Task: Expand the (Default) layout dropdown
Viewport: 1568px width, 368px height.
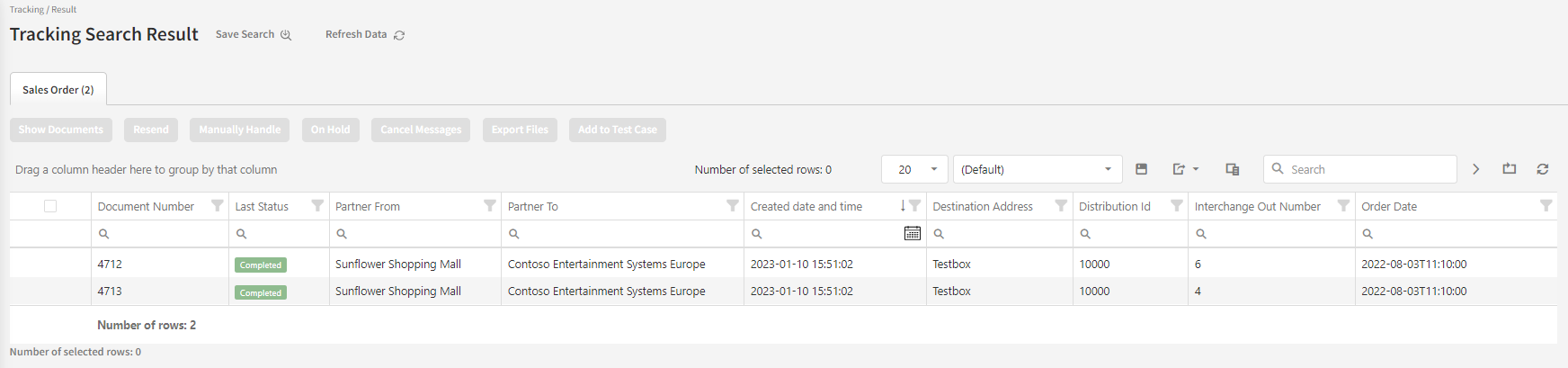Action: (1038, 169)
